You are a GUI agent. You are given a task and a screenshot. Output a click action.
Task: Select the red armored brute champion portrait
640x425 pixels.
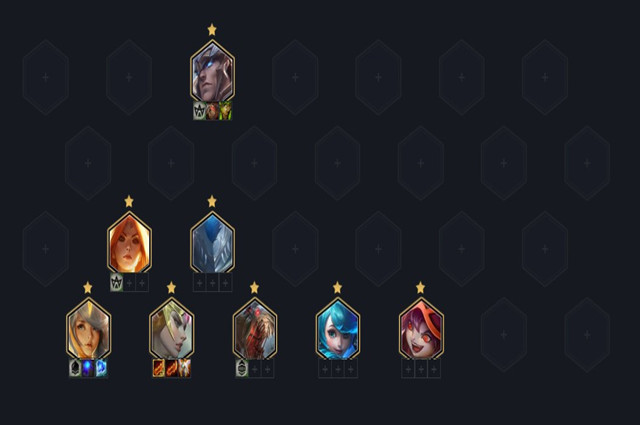coord(255,329)
